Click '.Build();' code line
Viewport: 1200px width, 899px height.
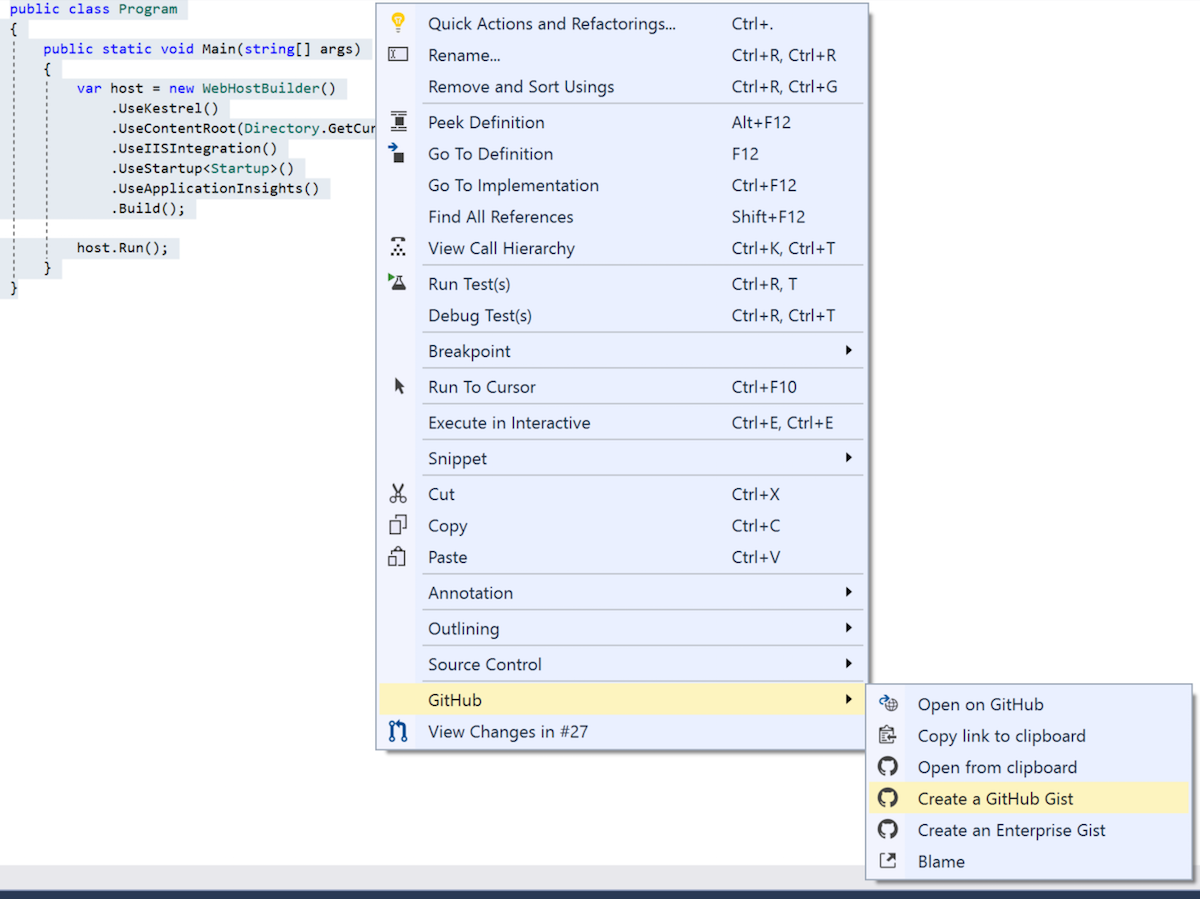coord(148,208)
